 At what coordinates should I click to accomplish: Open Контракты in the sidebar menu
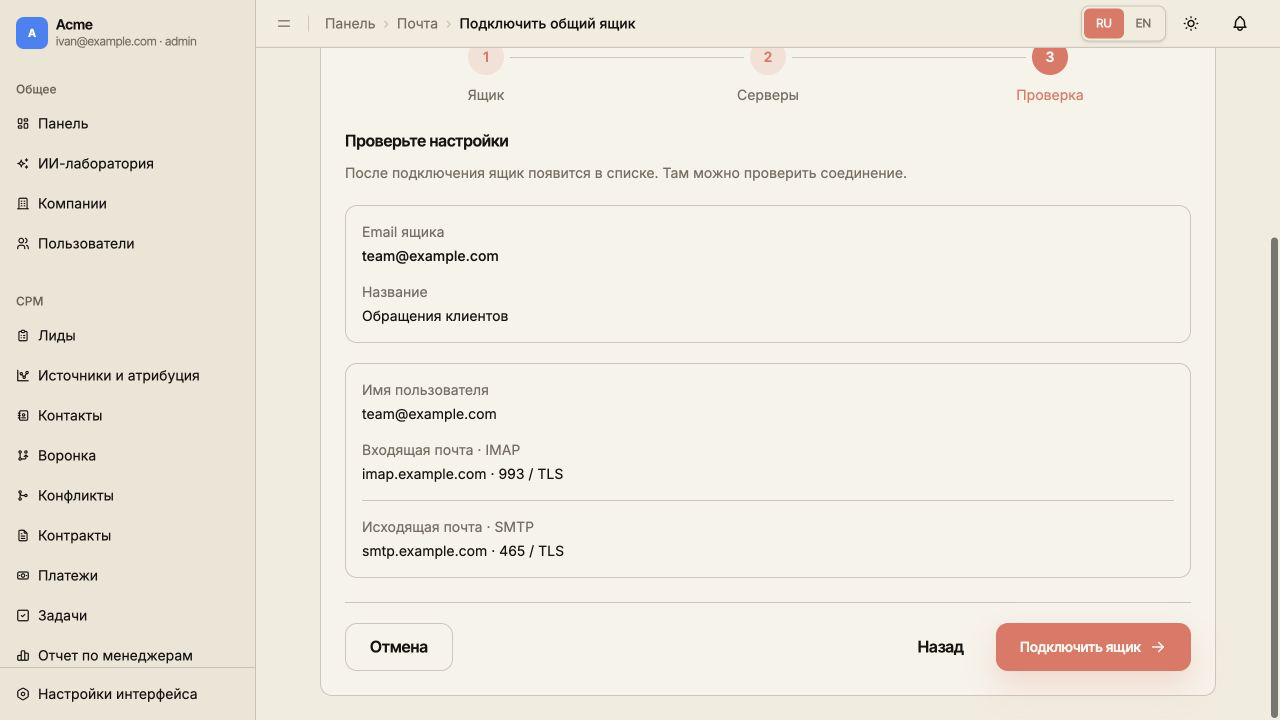coord(127,536)
